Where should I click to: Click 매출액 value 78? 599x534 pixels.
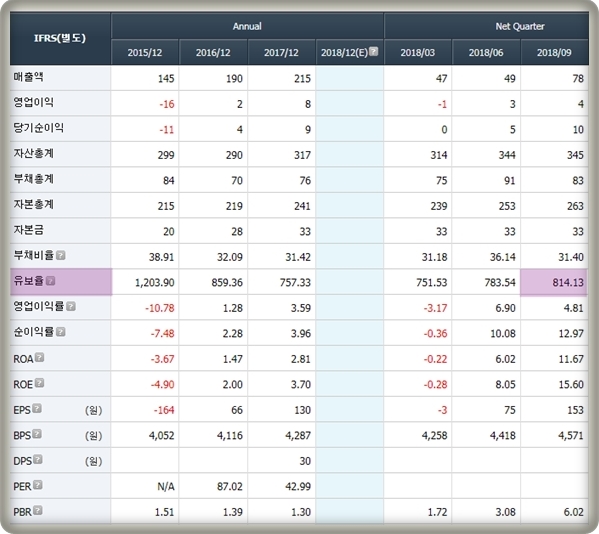coord(578,79)
